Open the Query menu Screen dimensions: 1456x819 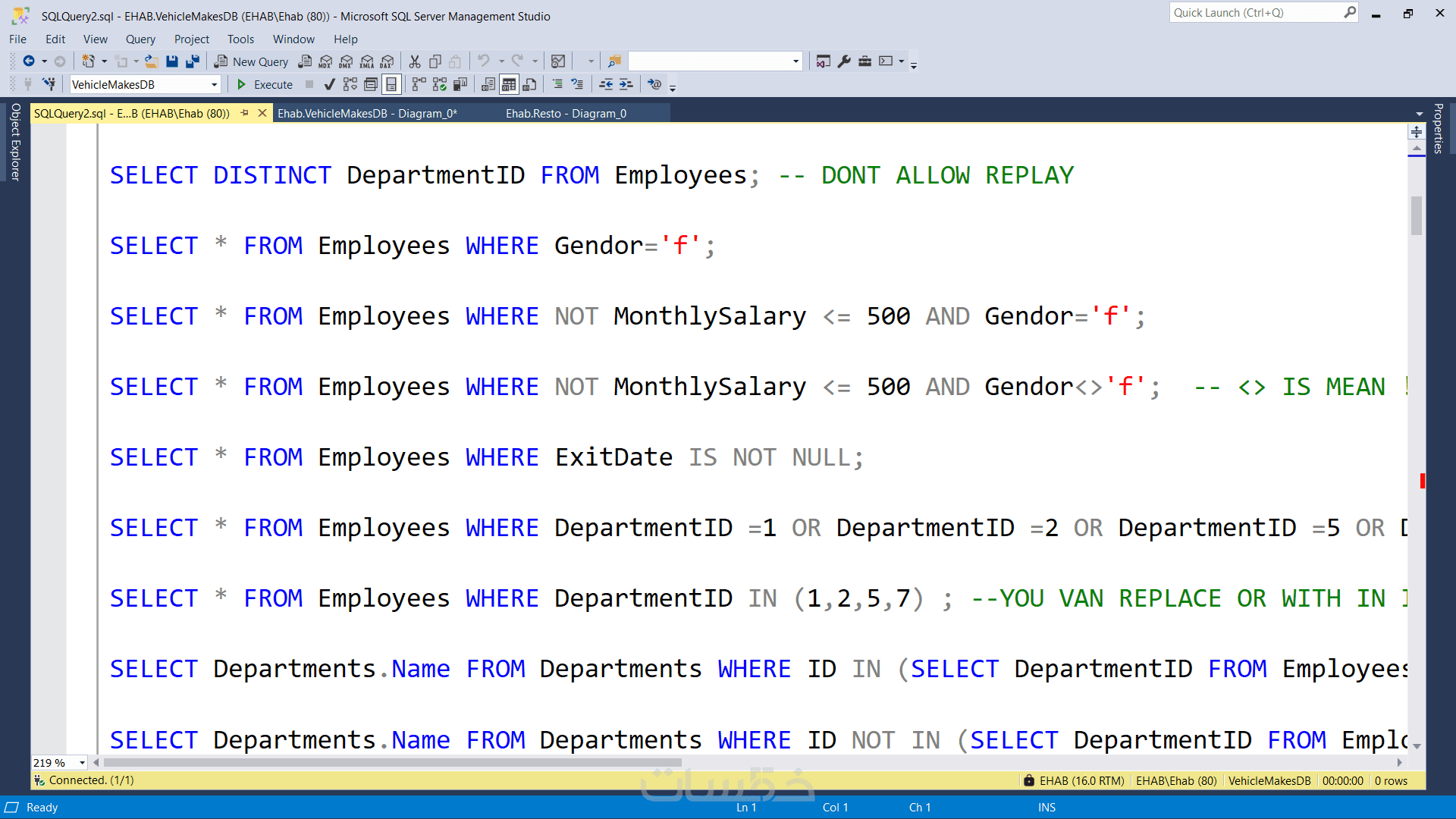click(140, 39)
